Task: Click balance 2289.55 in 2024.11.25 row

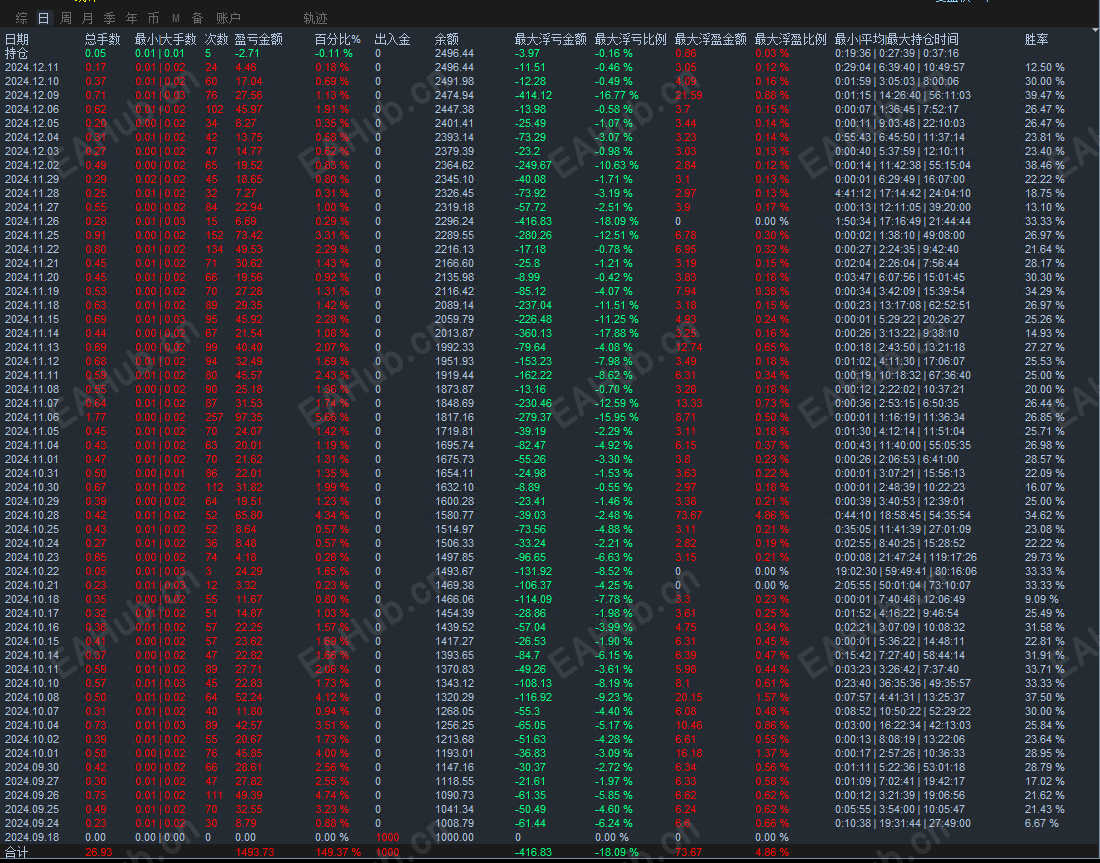Action: (x=454, y=235)
